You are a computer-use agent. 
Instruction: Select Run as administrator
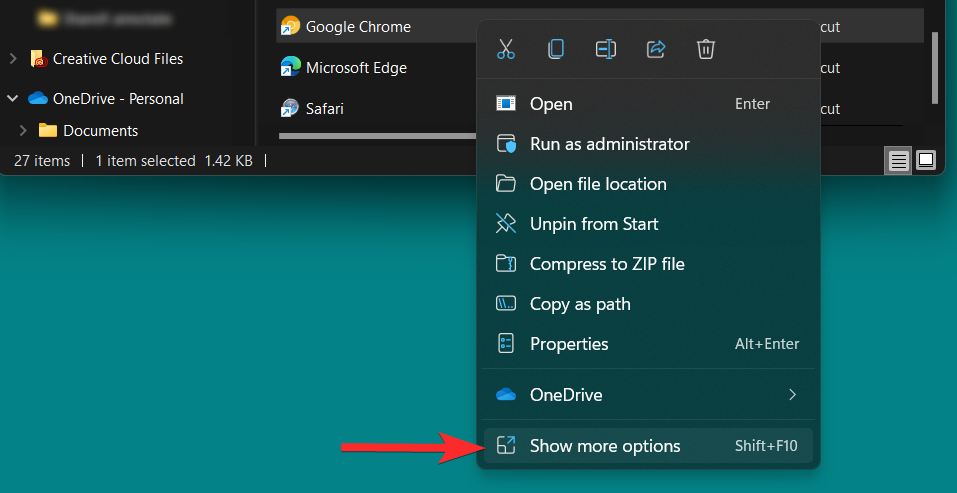[609, 144]
